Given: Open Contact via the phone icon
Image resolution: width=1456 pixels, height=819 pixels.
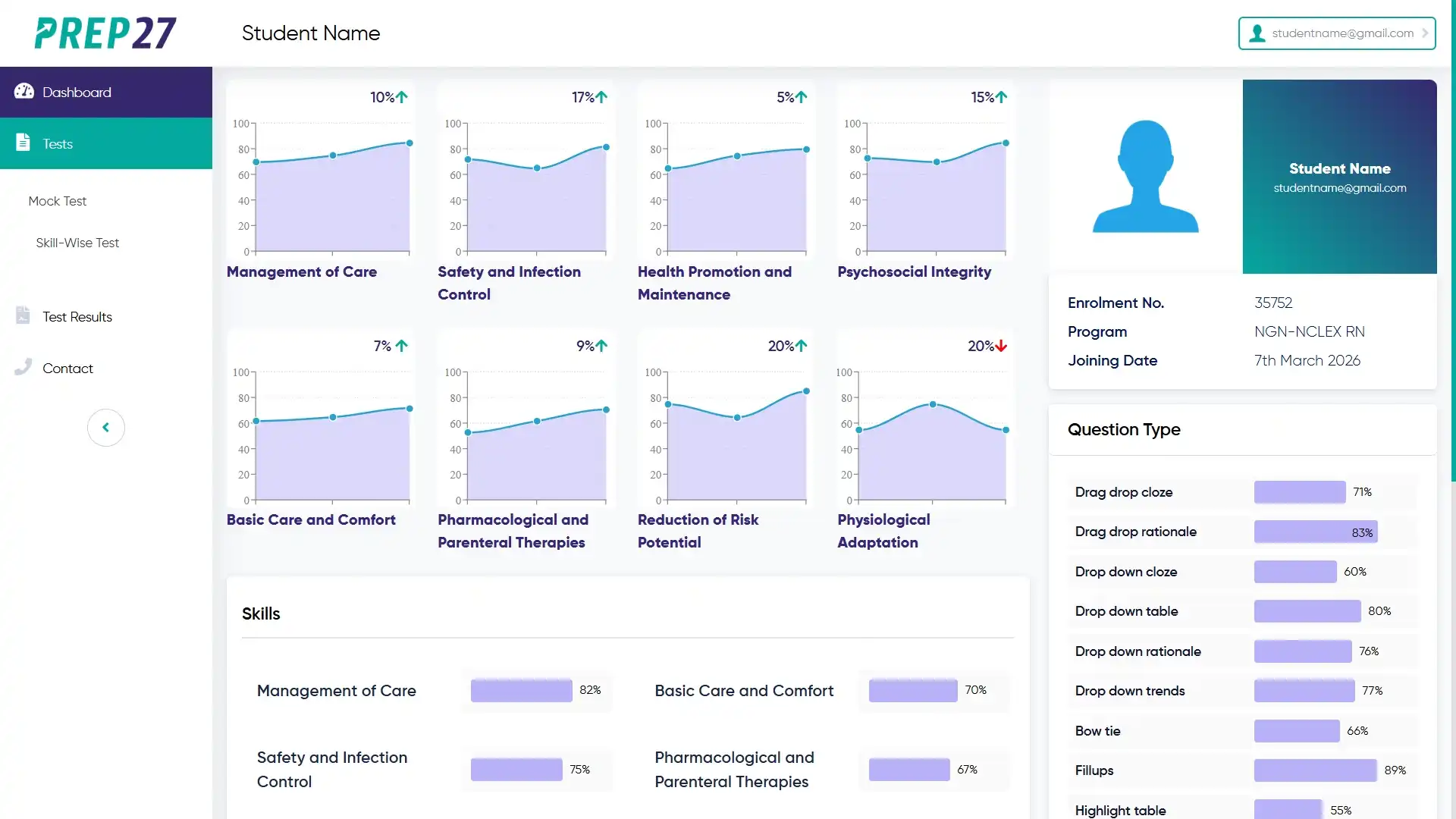Looking at the screenshot, I should click(22, 367).
